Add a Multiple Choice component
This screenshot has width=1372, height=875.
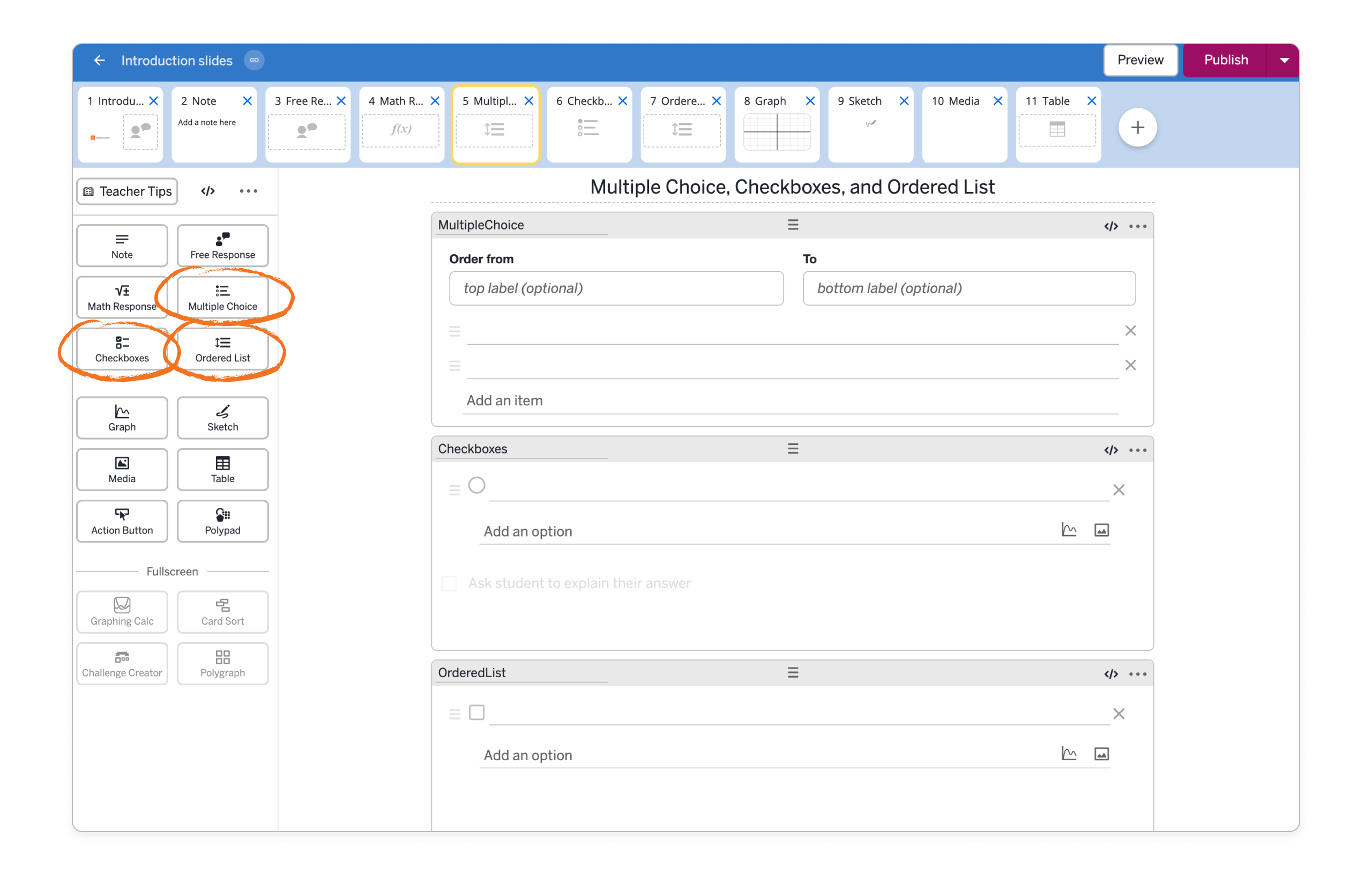click(x=223, y=298)
